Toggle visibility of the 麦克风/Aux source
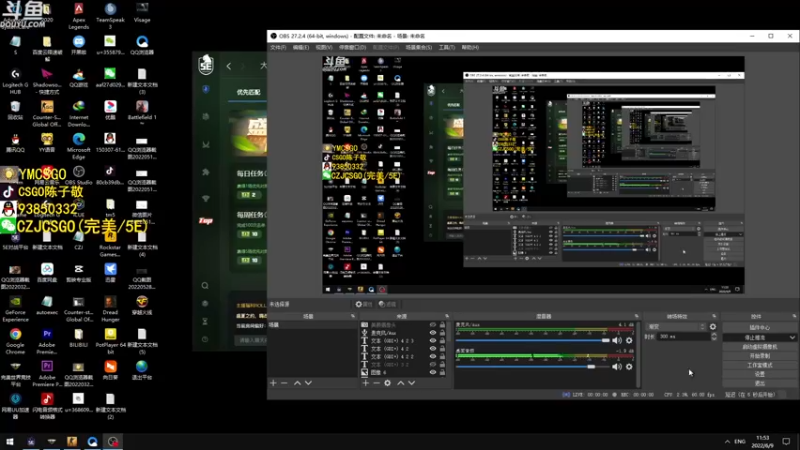 [433, 333]
